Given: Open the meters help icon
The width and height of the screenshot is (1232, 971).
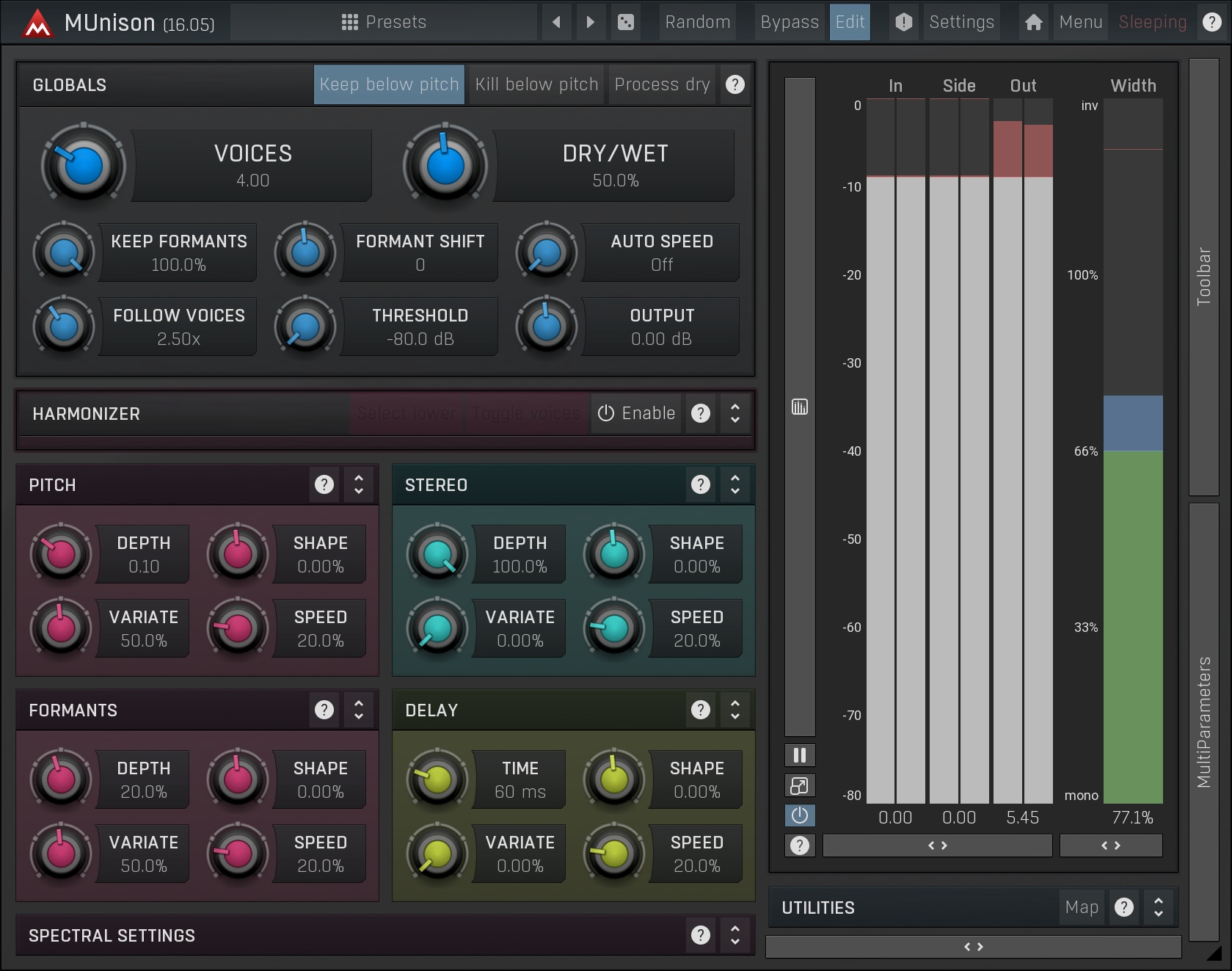Looking at the screenshot, I should [x=800, y=845].
